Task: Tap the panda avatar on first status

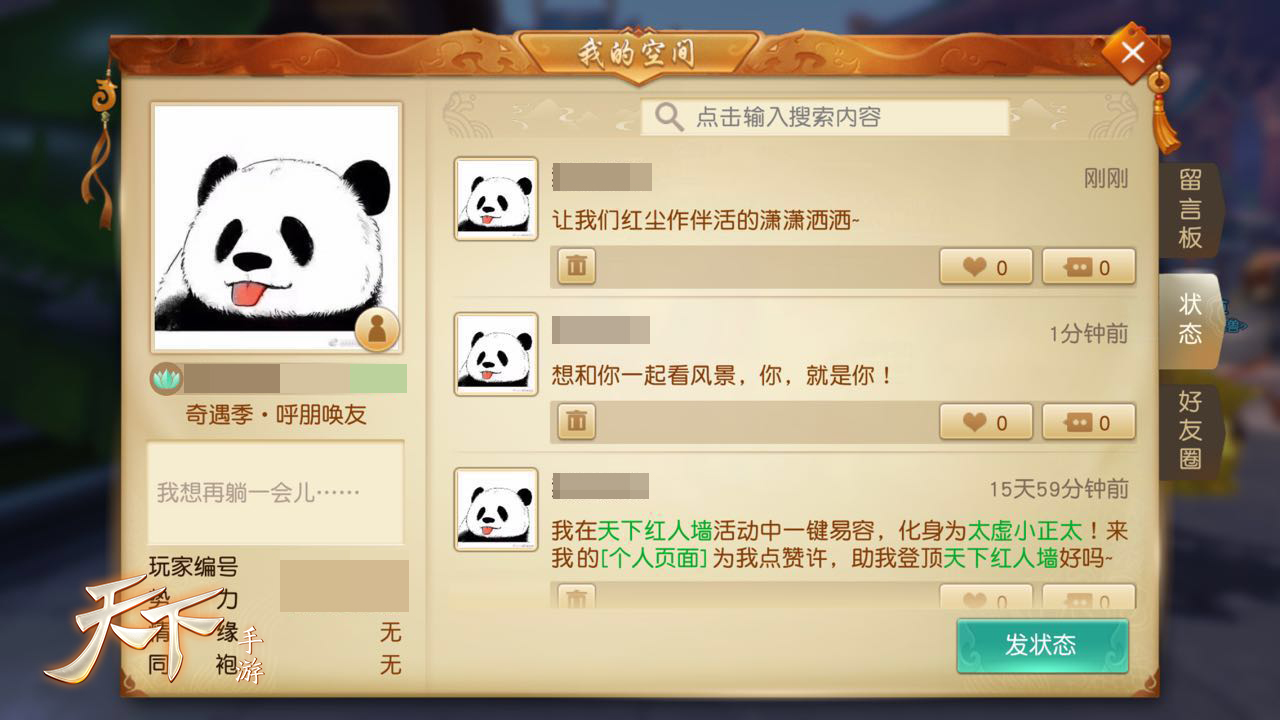Action: (496, 198)
